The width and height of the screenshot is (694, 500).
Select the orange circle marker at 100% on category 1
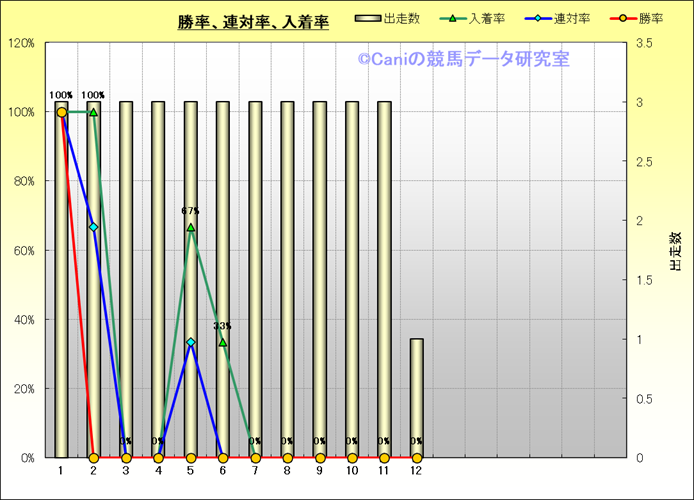pyautogui.click(x=61, y=112)
